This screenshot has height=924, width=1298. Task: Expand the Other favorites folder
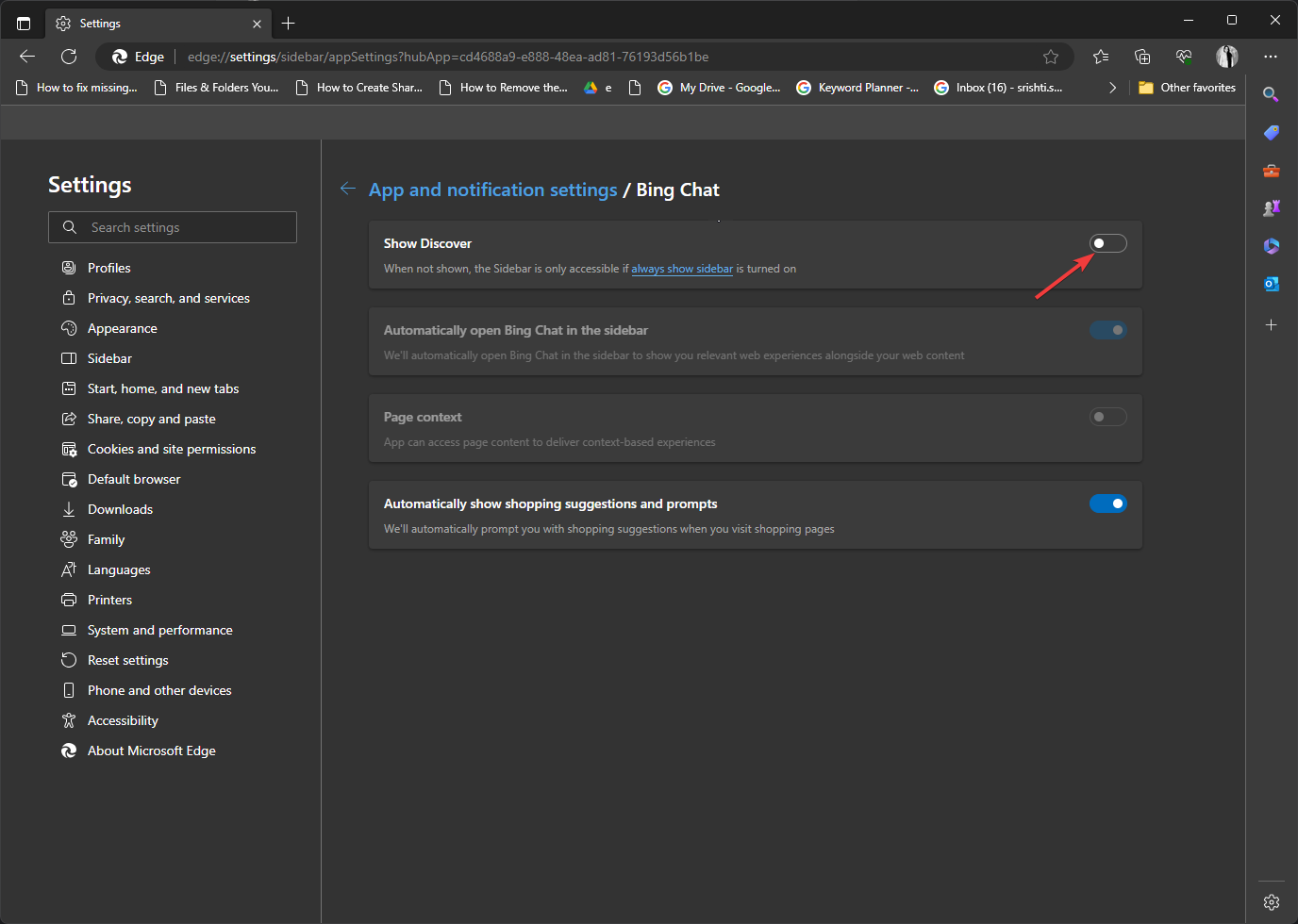[1189, 87]
